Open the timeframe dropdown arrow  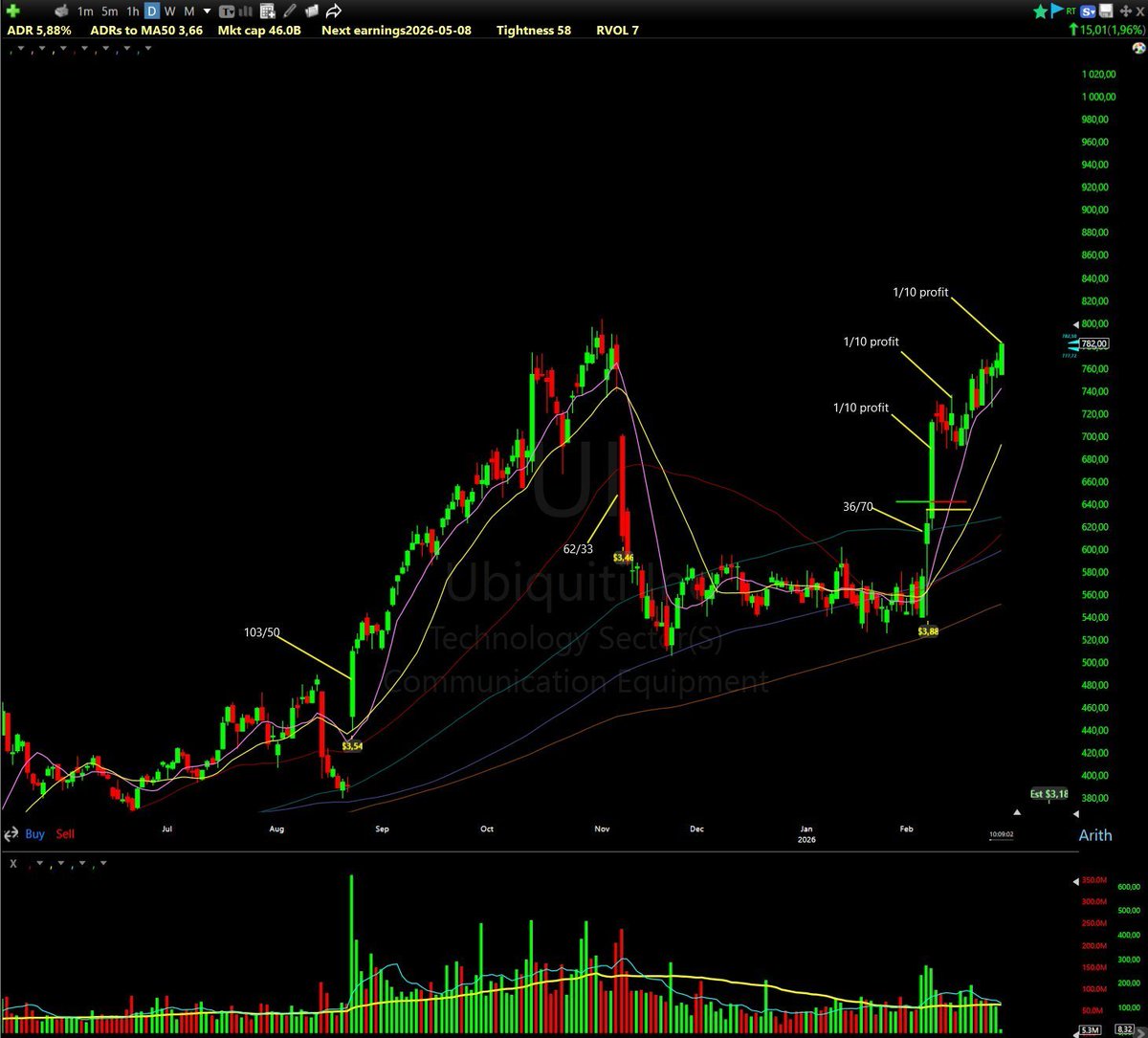tap(207, 11)
